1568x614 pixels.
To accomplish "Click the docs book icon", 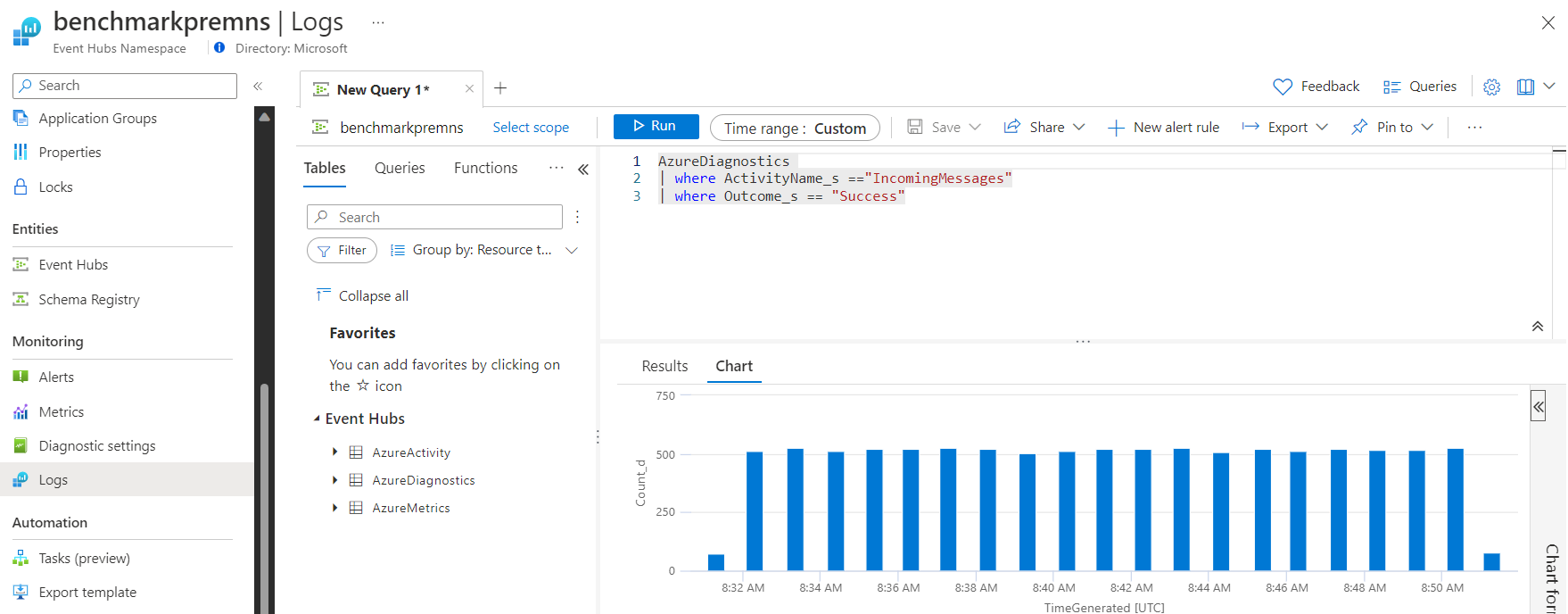I will (x=1525, y=87).
